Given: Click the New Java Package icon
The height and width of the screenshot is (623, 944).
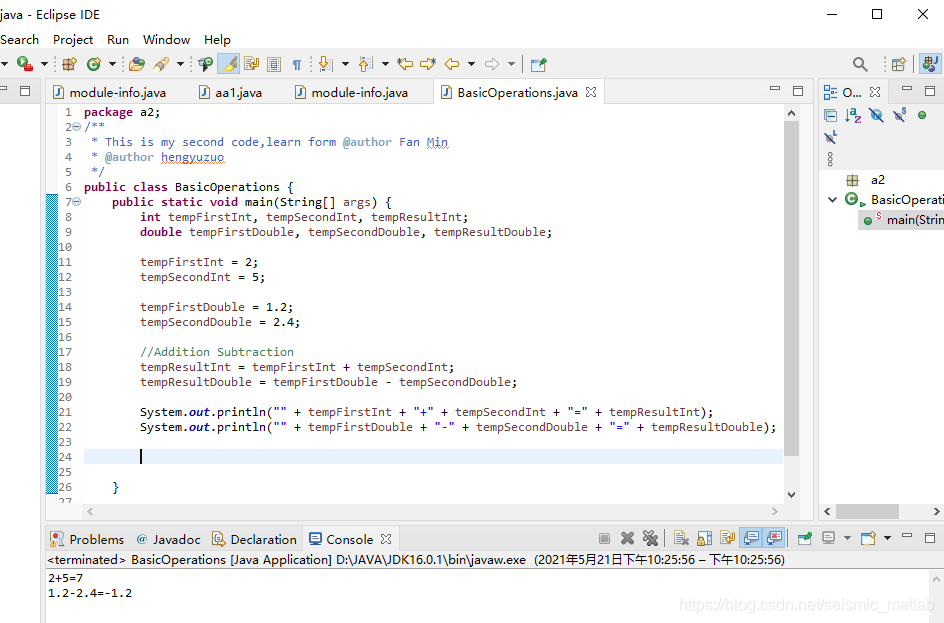Looking at the screenshot, I should point(69,64).
